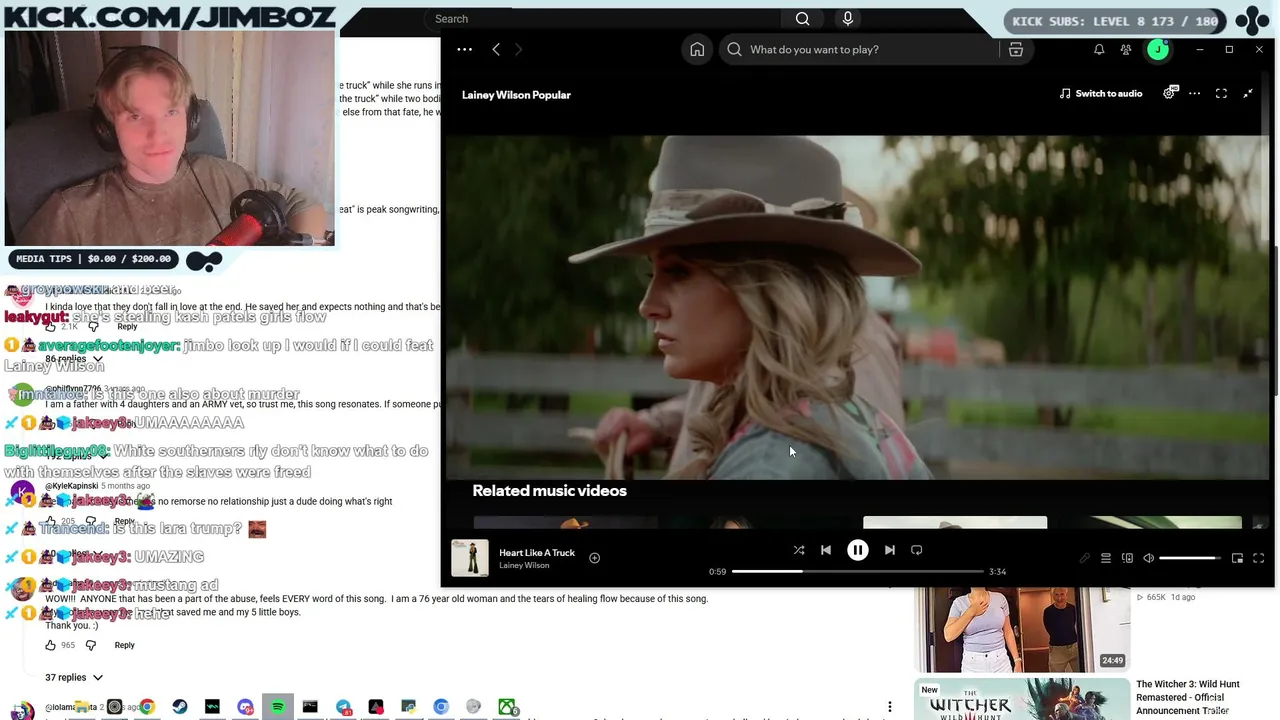This screenshot has width=1280, height=720.
Task: Open more options for the music video
Action: coord(1194,93)
